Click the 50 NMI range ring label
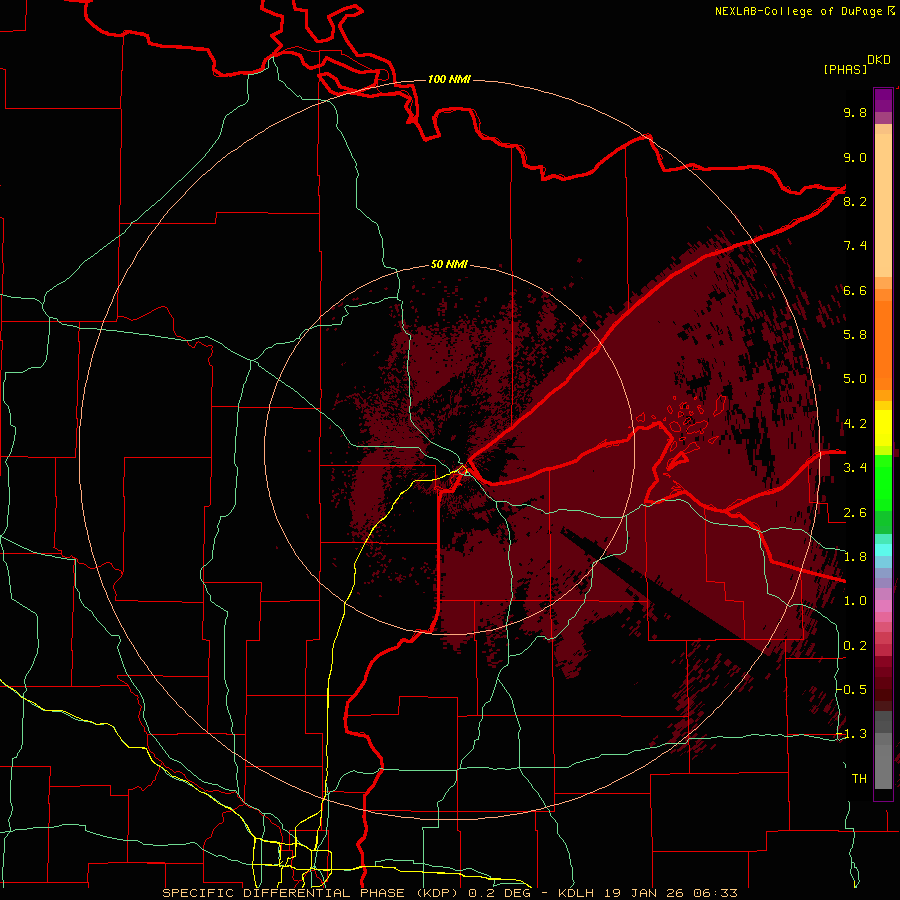Screen dimensions: 900x900 click(x=449, y=264)
